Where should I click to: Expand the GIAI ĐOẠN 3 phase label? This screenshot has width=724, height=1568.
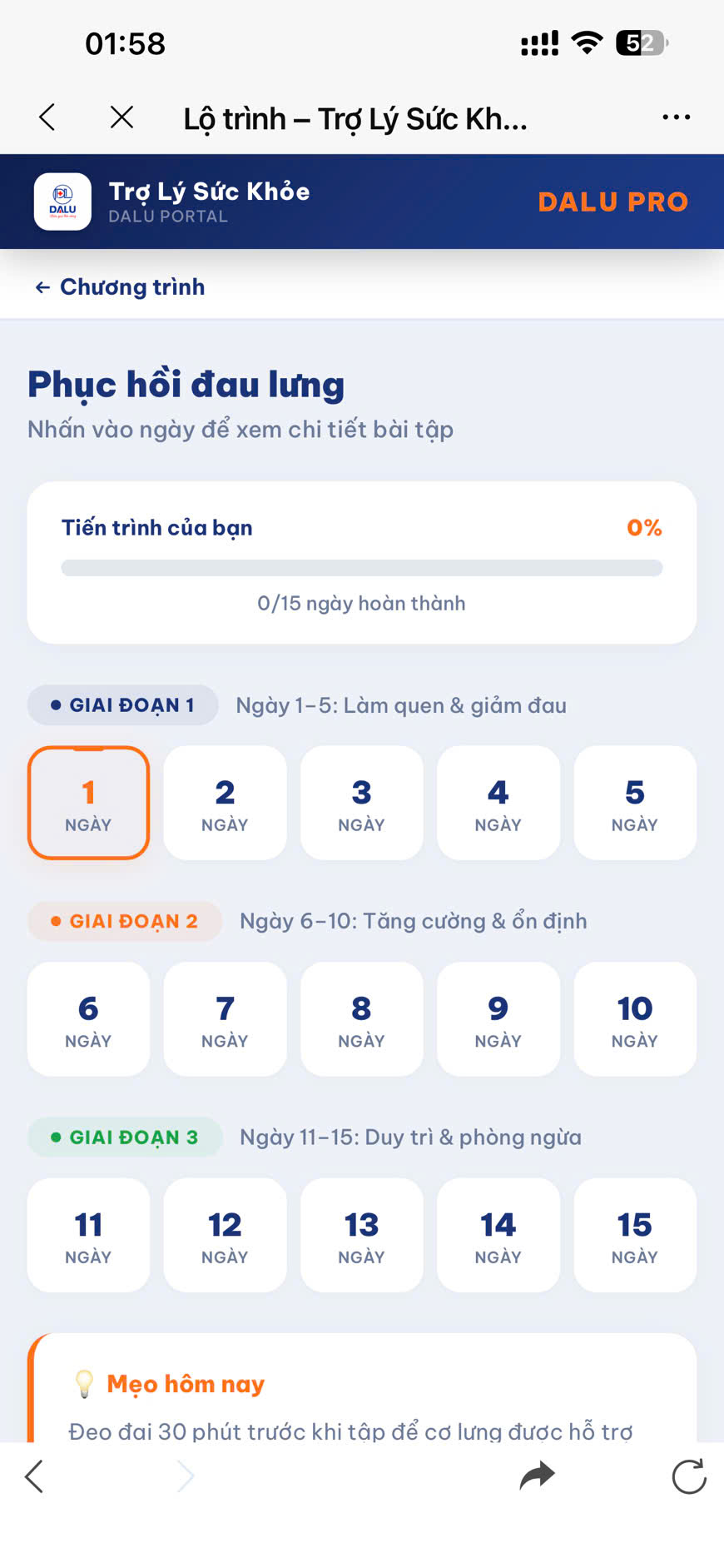coord(125,1137)
